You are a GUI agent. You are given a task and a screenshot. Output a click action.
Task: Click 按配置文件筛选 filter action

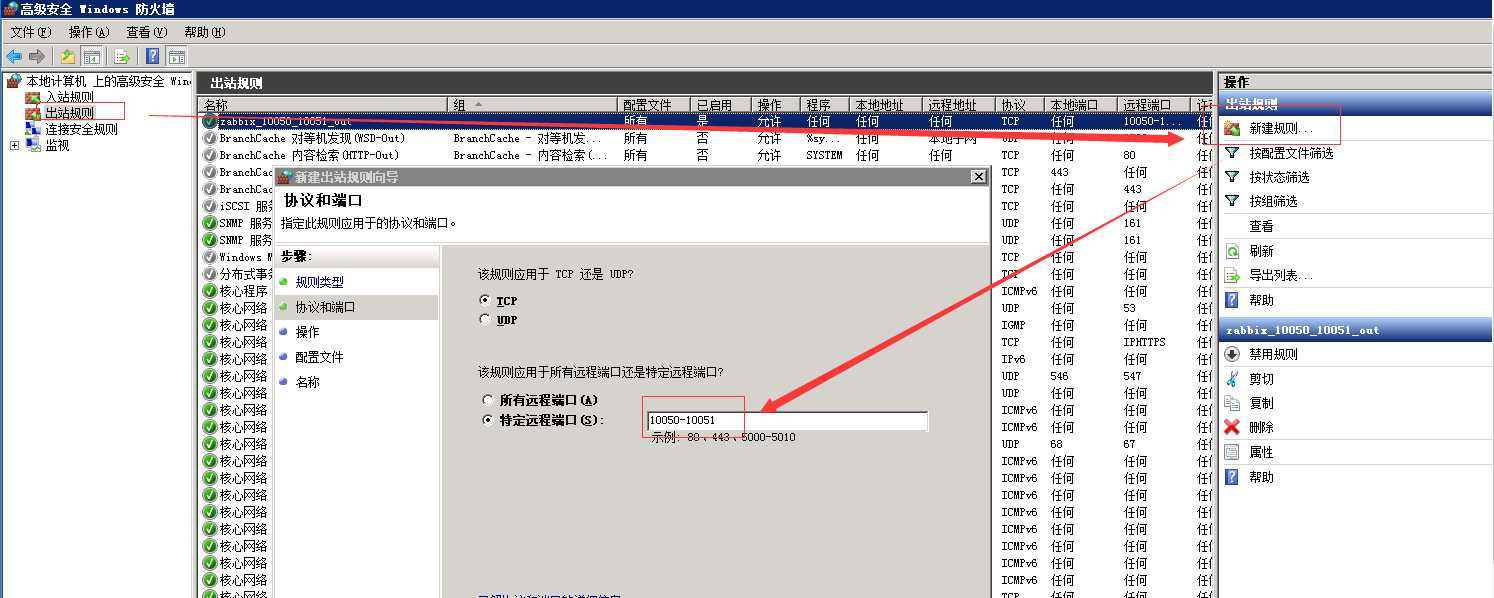pos(1291,153)
